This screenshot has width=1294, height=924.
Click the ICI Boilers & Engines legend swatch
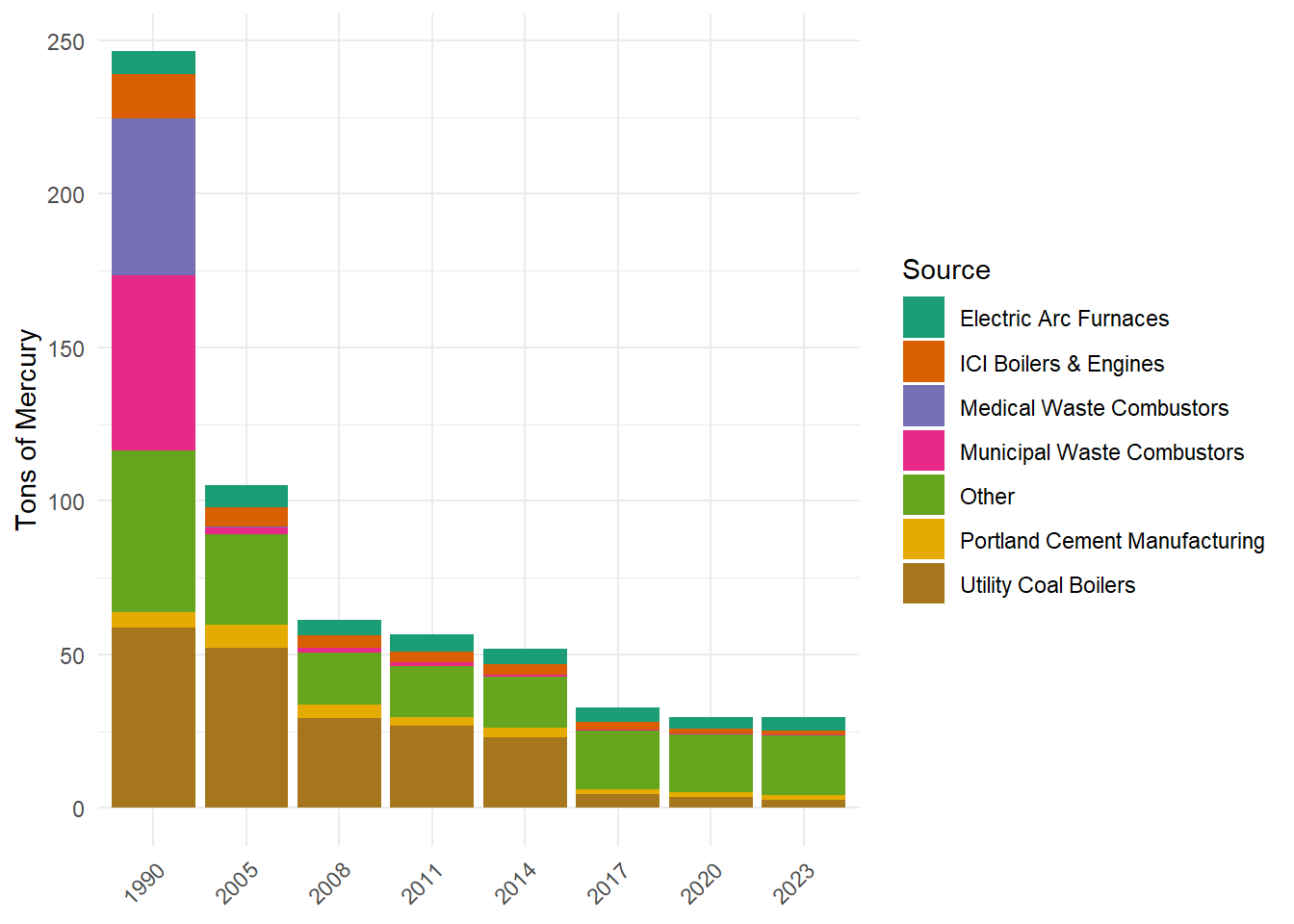923,362
